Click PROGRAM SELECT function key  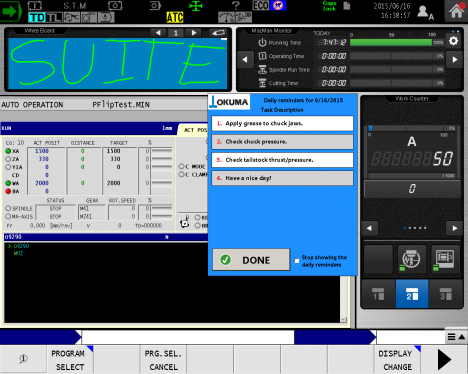(x=70, y=359)
